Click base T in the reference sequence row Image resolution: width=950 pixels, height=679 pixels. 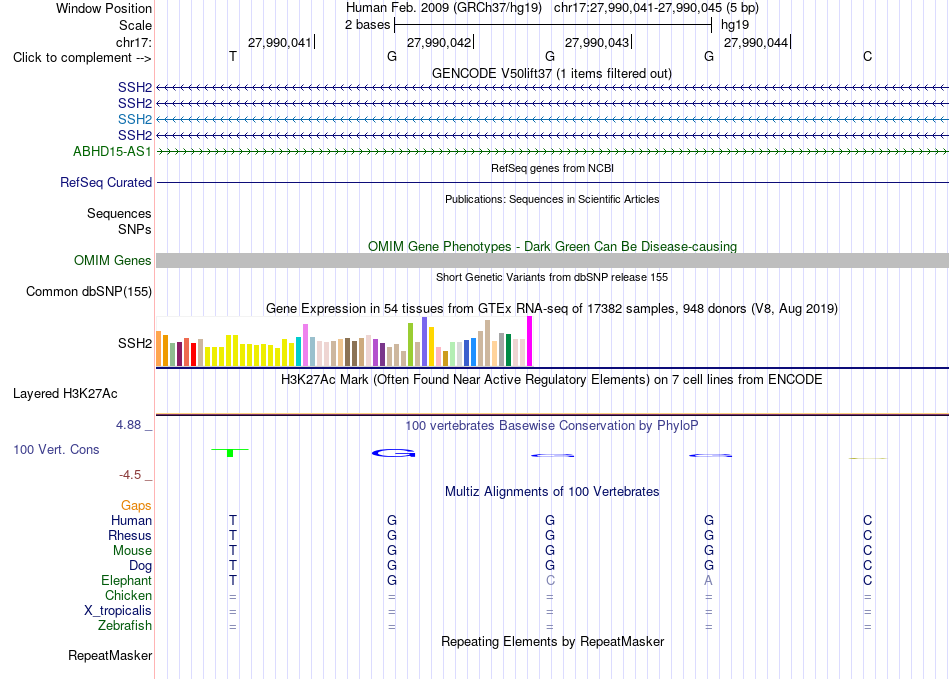(x=233, y=56)
